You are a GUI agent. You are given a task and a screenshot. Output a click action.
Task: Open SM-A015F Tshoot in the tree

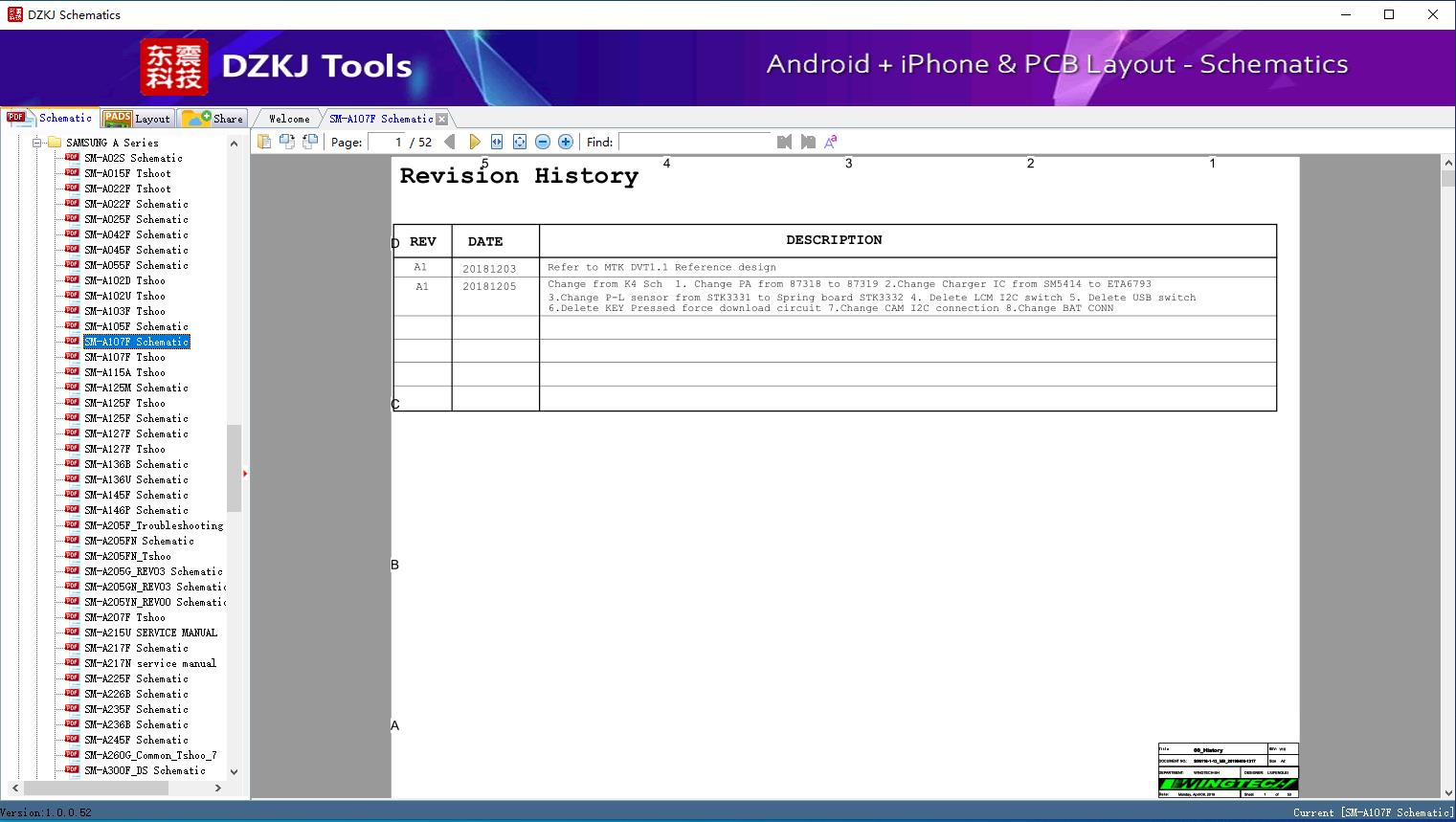[x=127, y=173]
